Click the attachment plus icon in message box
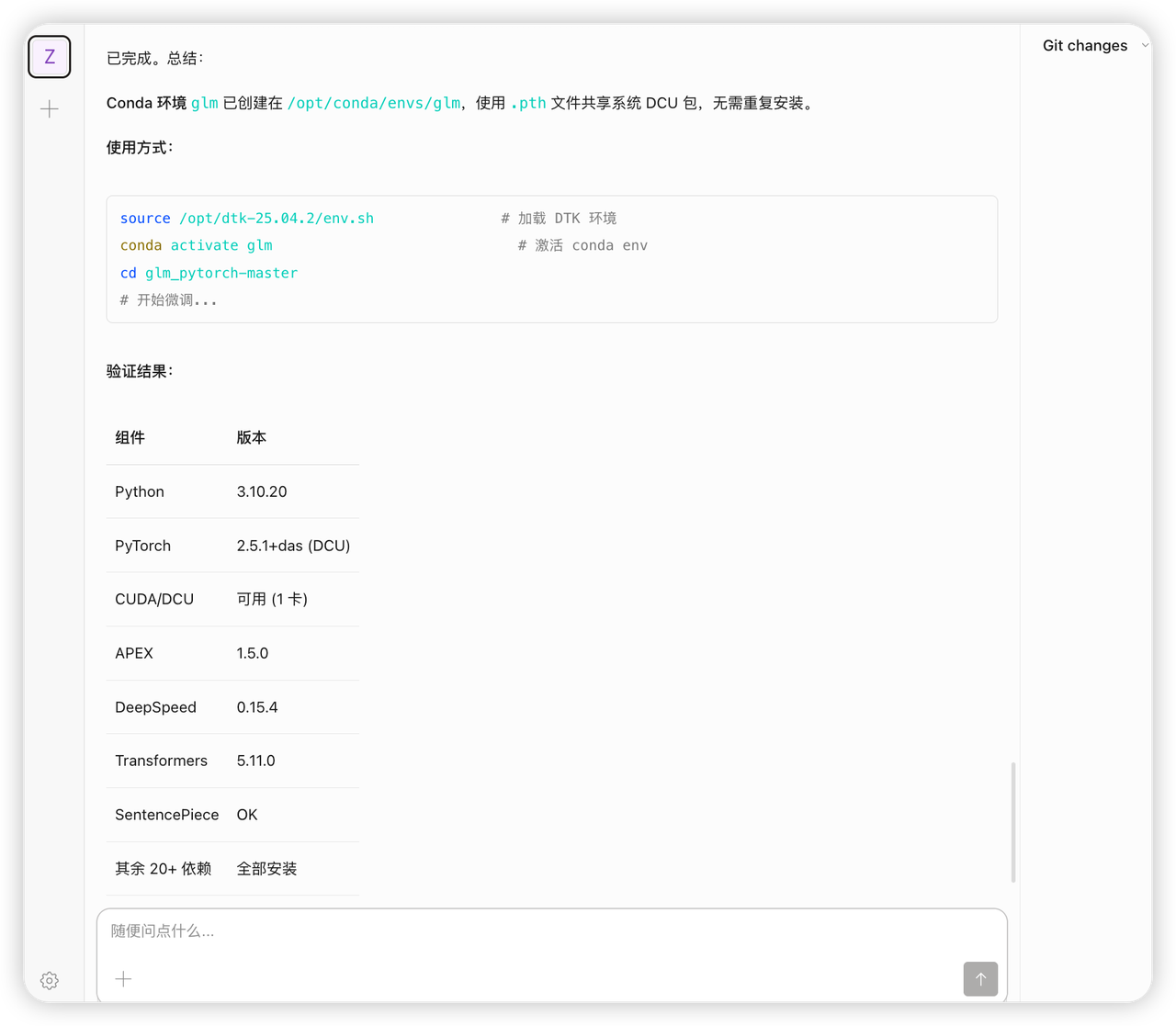This screenshot has height=1026, width=1176. (123, 979)
